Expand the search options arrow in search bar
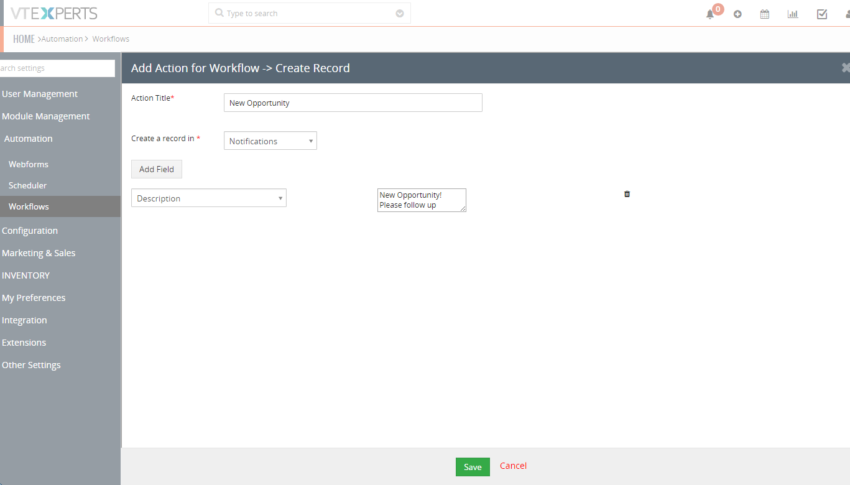 pos(400,14)
